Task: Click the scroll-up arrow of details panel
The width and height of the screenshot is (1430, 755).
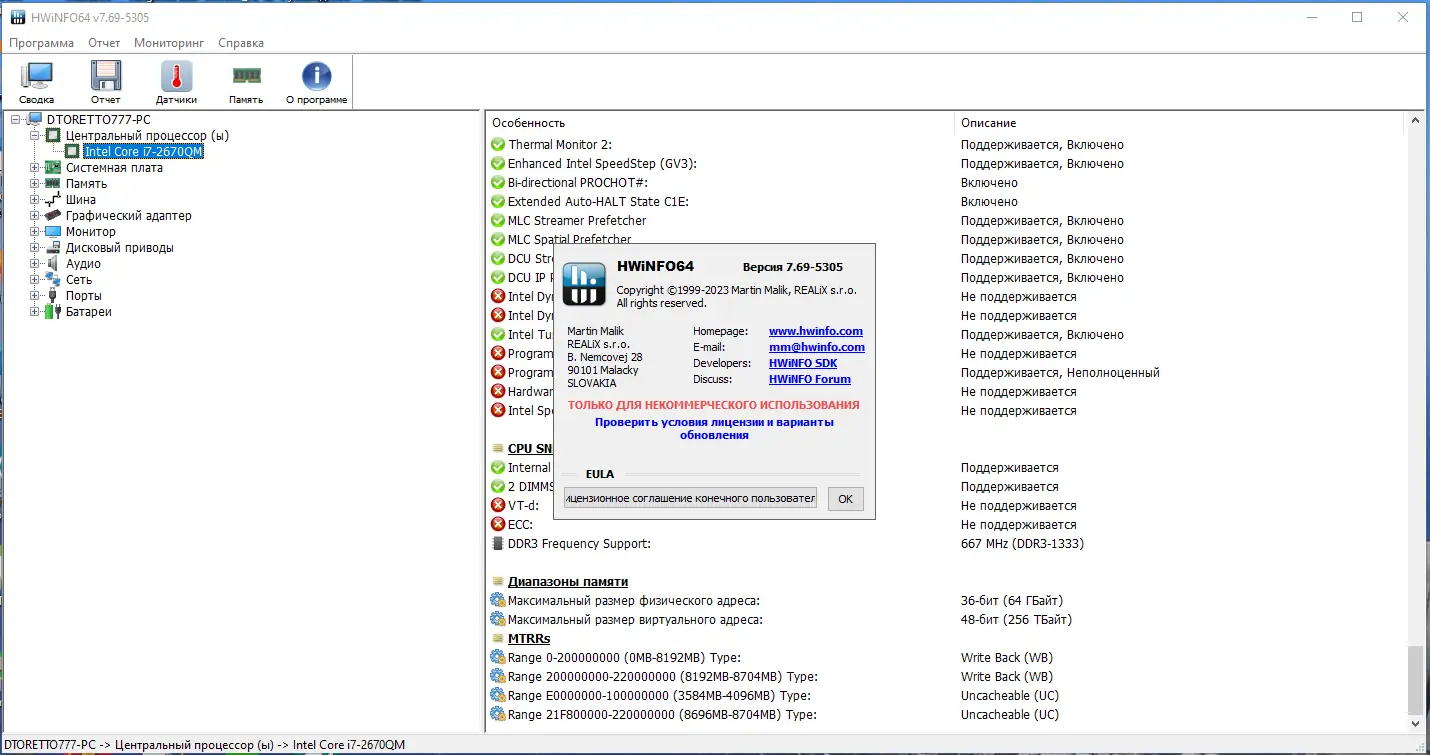Action: pyautogui.click(x=1415, y=121)
